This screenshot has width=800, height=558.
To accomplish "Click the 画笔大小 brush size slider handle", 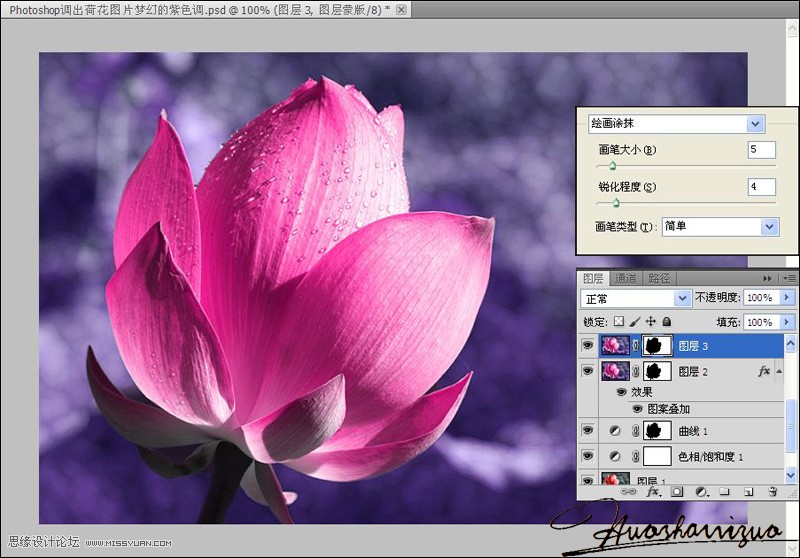I will [613, 165].
